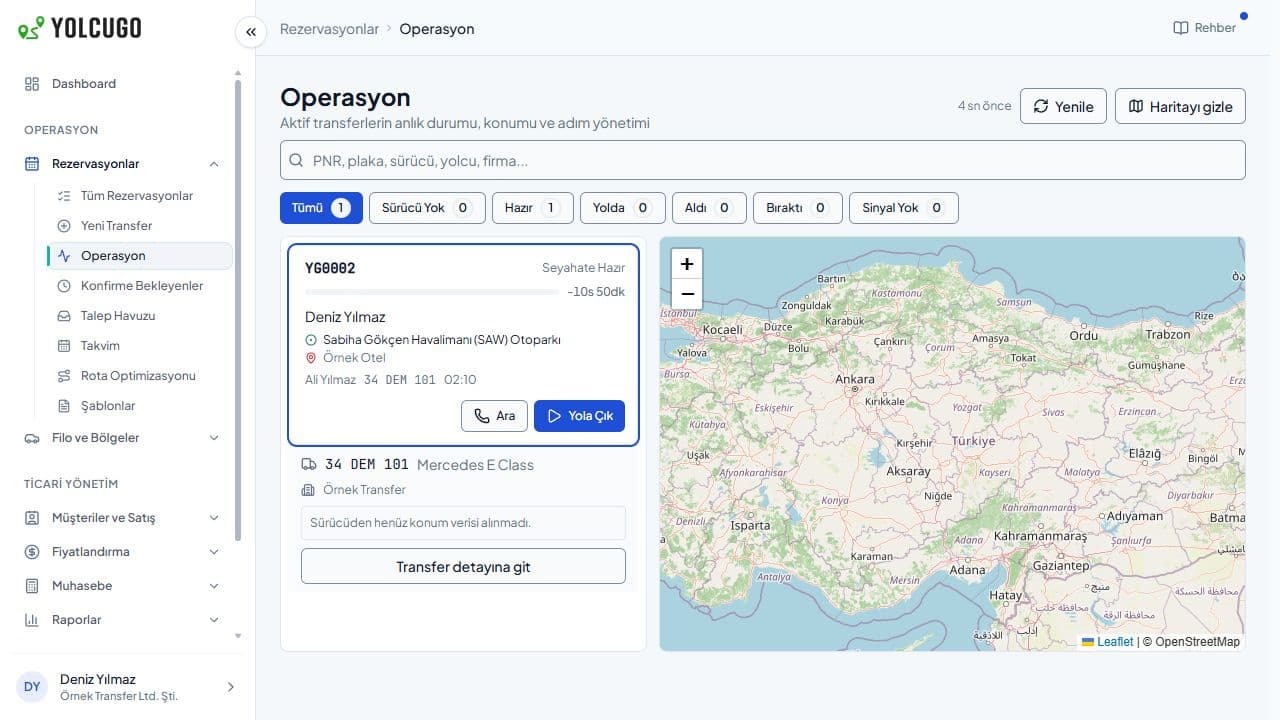Click the Raporlar bar chart icon
The width and height of the screenshot is (1280, 720).
coord(32,620)
